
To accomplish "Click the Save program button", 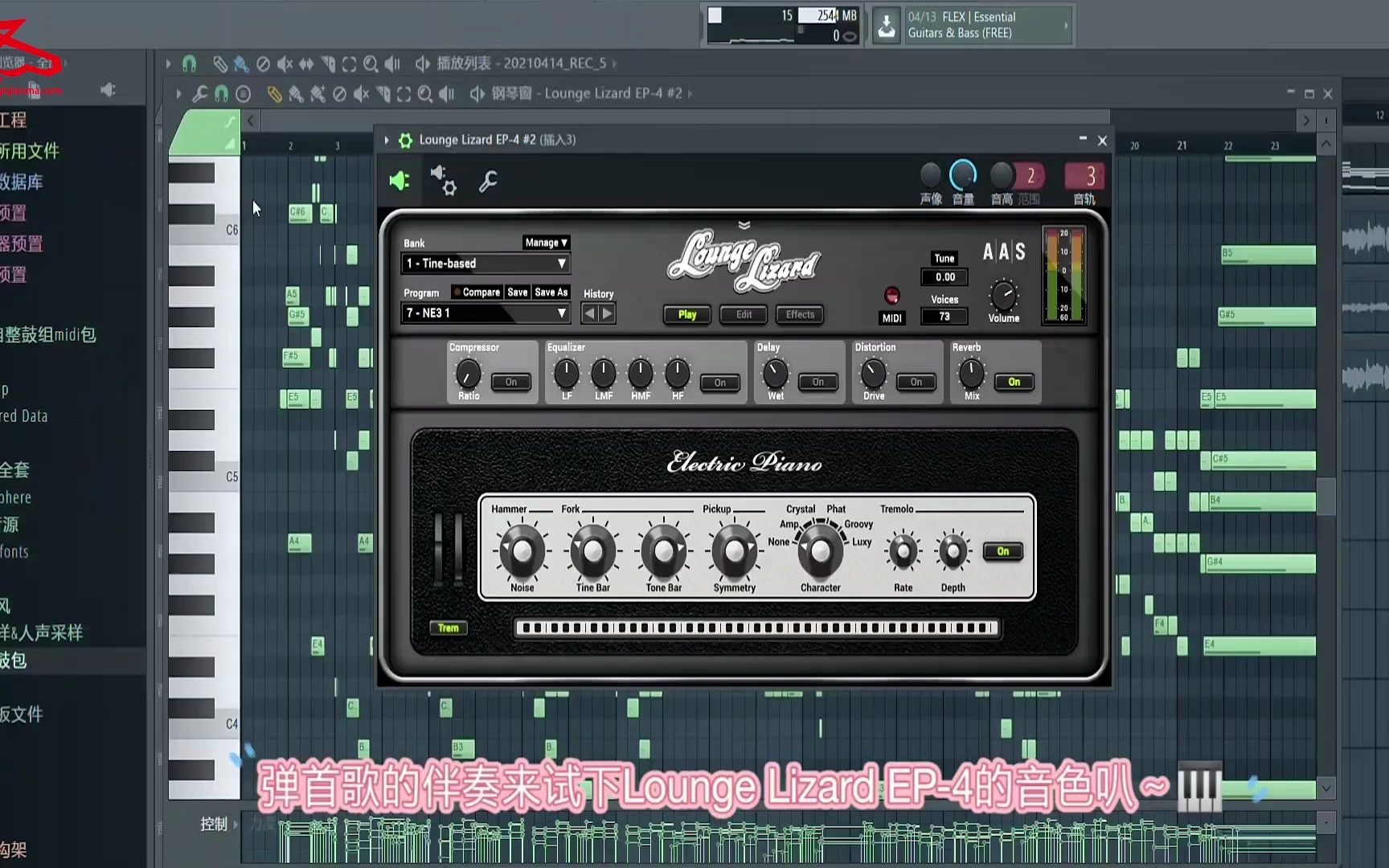I will tap(518, 293).
